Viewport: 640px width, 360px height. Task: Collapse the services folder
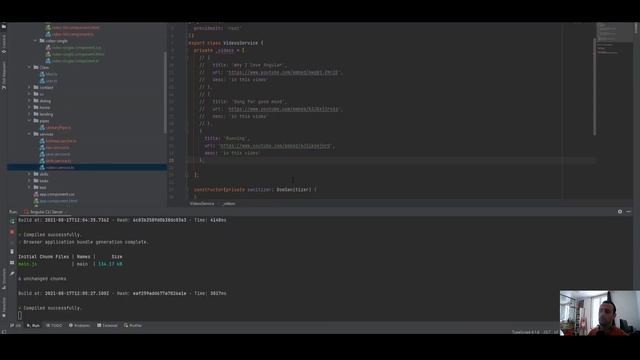pos(29,134)
